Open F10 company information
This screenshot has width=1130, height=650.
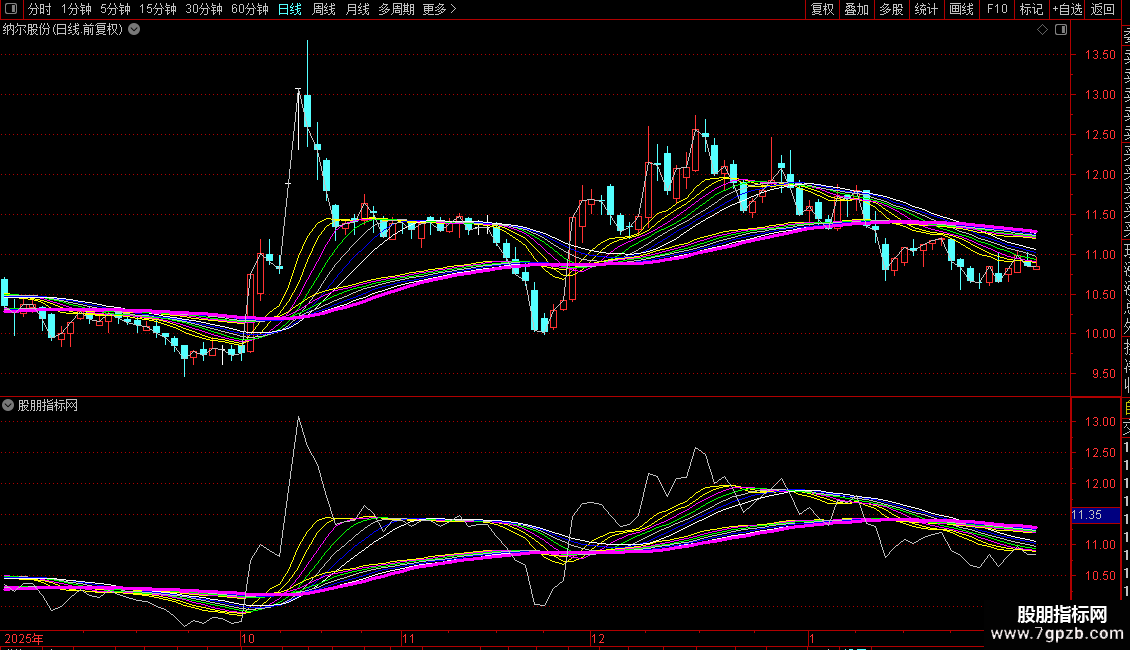(997, 10)
